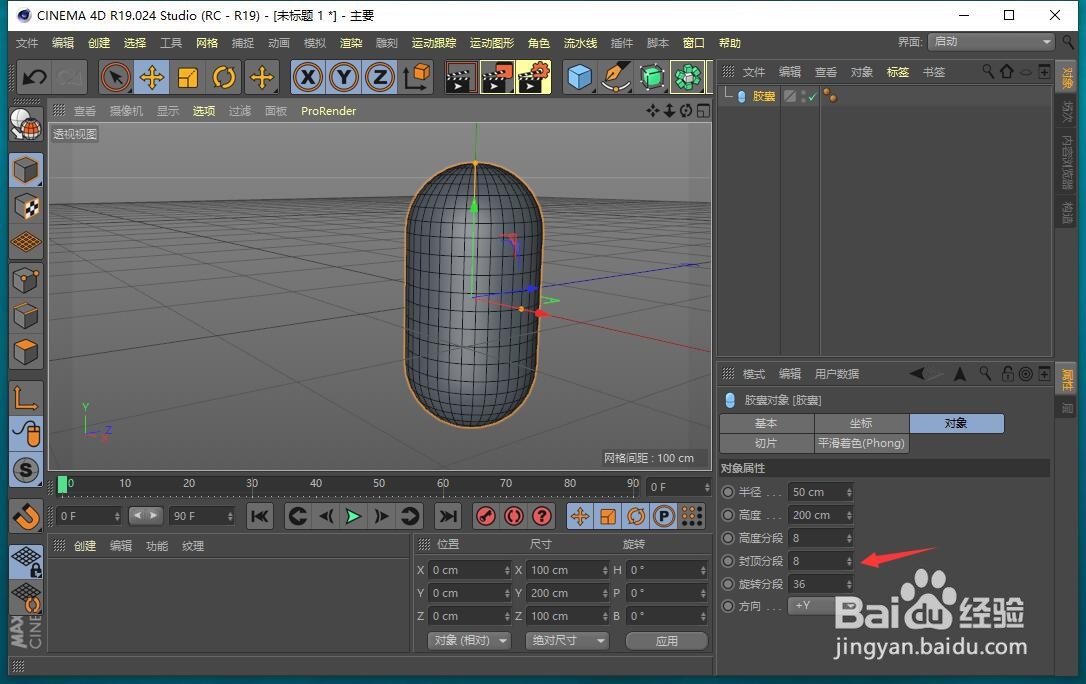Open the 界面 layout dropdown

(991, 42)
